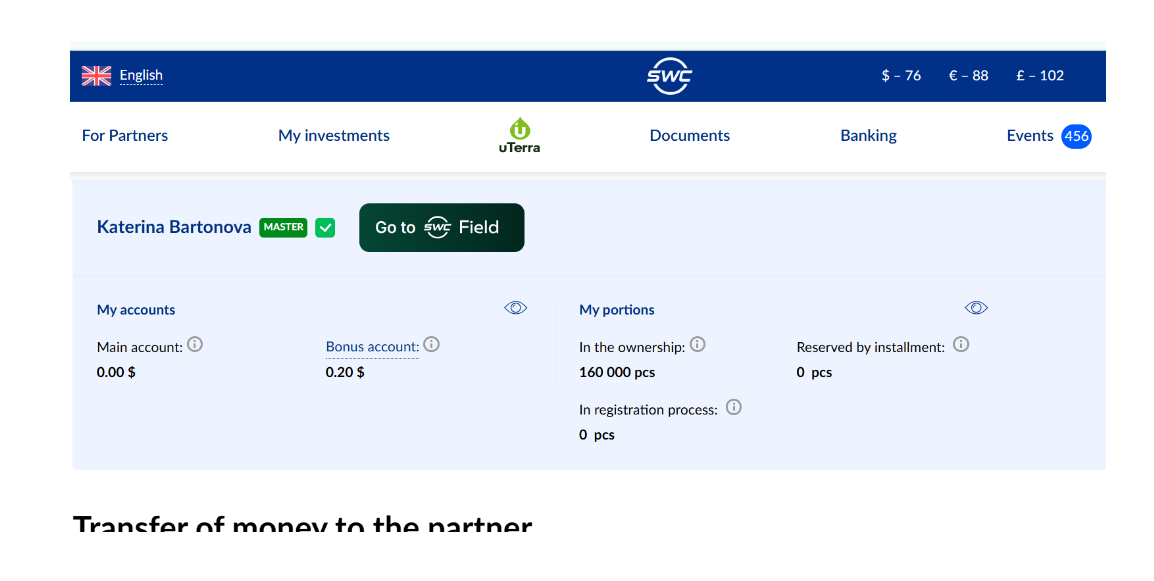Image resolution: width=1154 pixels, height=581 pixels.
Task: Click the Katerina Bartonova profile name
Action: coord(174,227)
